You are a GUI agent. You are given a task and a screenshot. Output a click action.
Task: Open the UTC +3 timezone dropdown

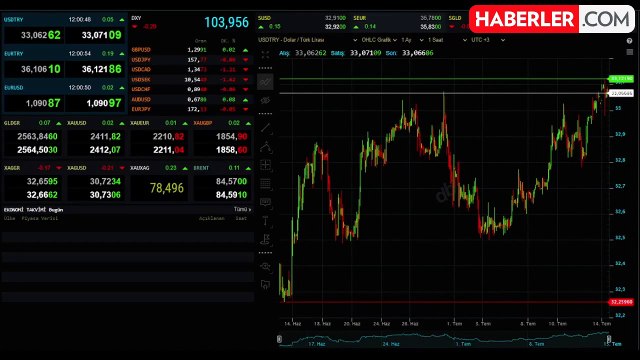tap(488, 40)
